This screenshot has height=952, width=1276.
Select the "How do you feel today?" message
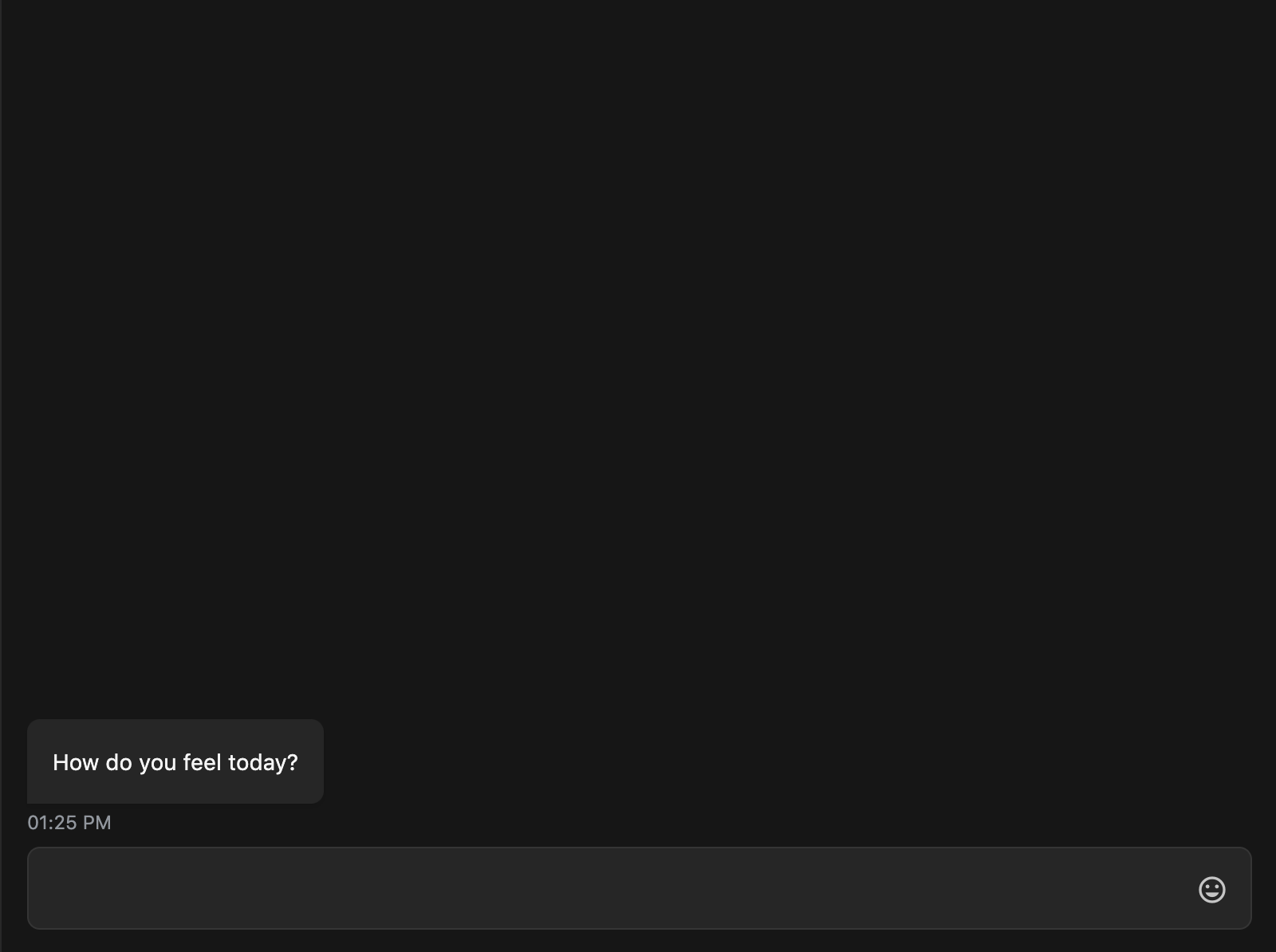coord(175,761)
